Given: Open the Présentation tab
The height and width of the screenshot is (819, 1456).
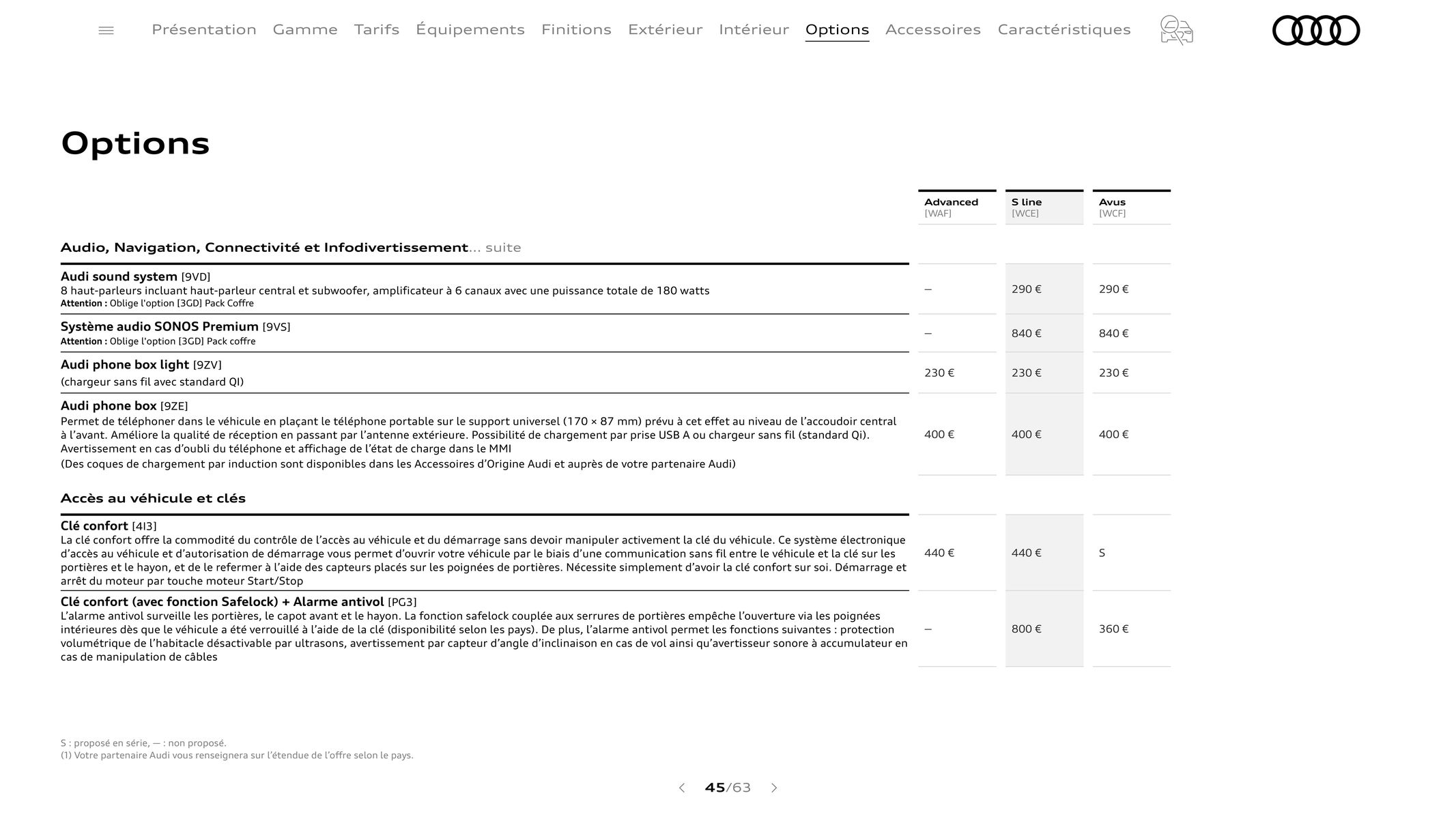Looking at the screenshot, I should point(204,29).
